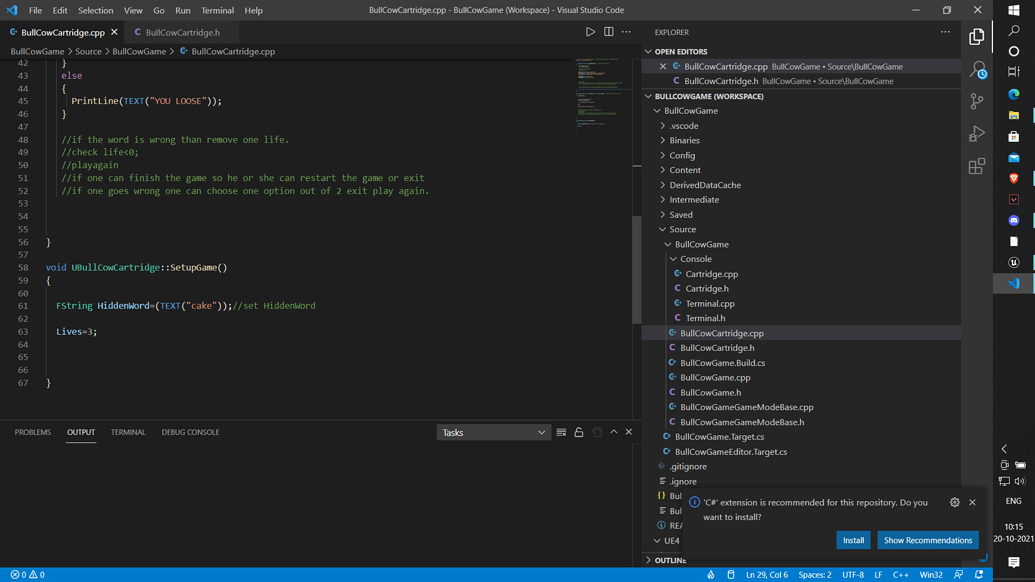
Task: Click Win32 configuration in status bar
Action: pyautogui.click(x=931, y=575)
